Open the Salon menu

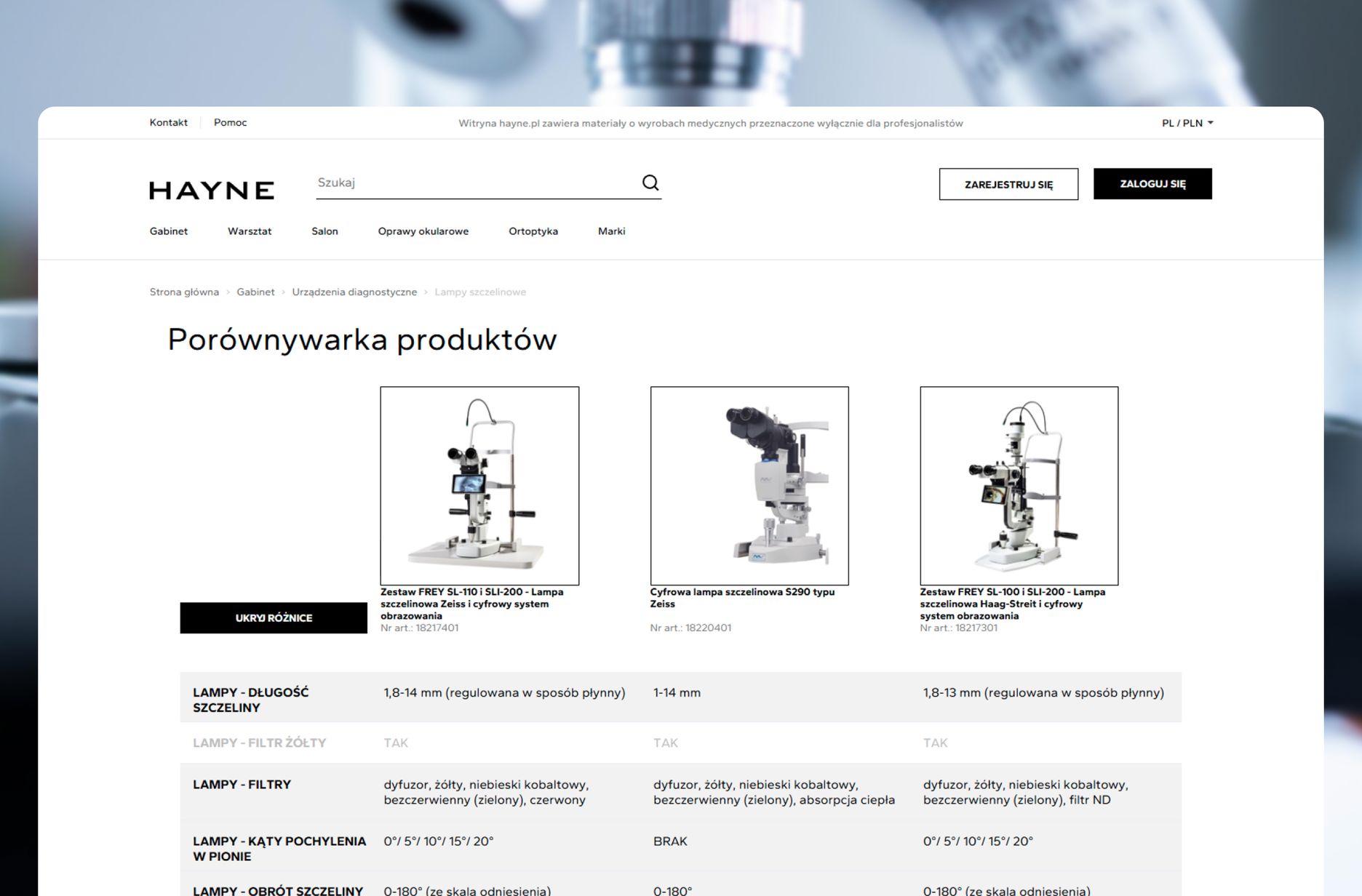point(324,231)
